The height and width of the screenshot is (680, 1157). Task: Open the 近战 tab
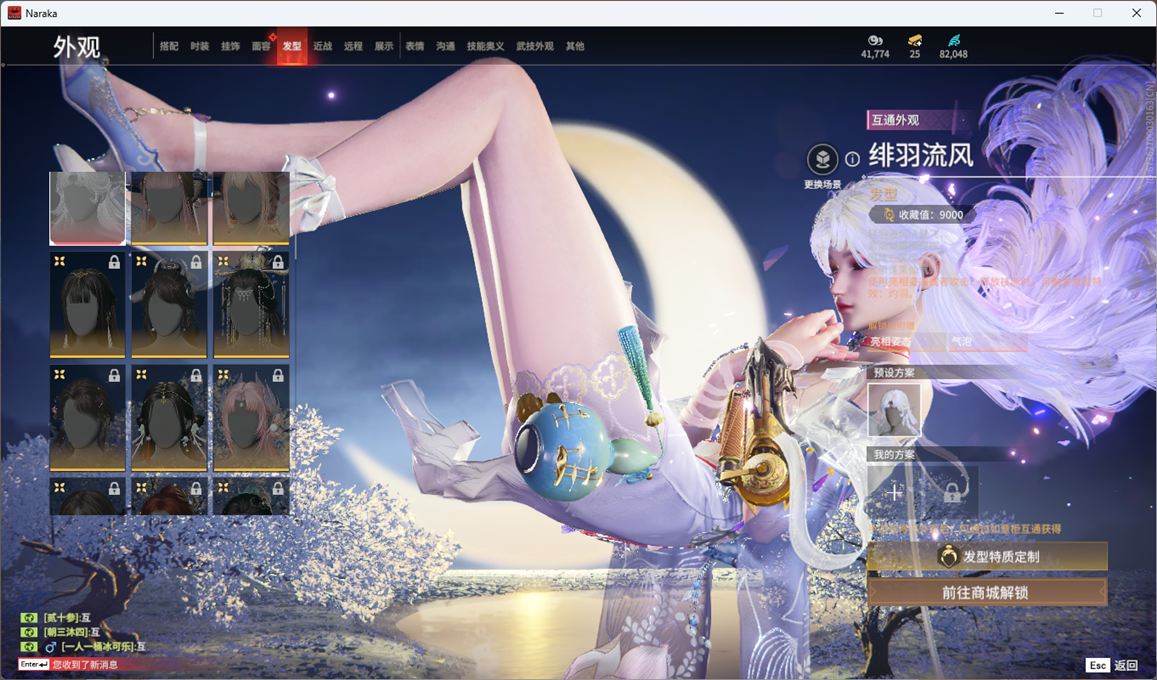pyautogui.click(x=322, y=46)
